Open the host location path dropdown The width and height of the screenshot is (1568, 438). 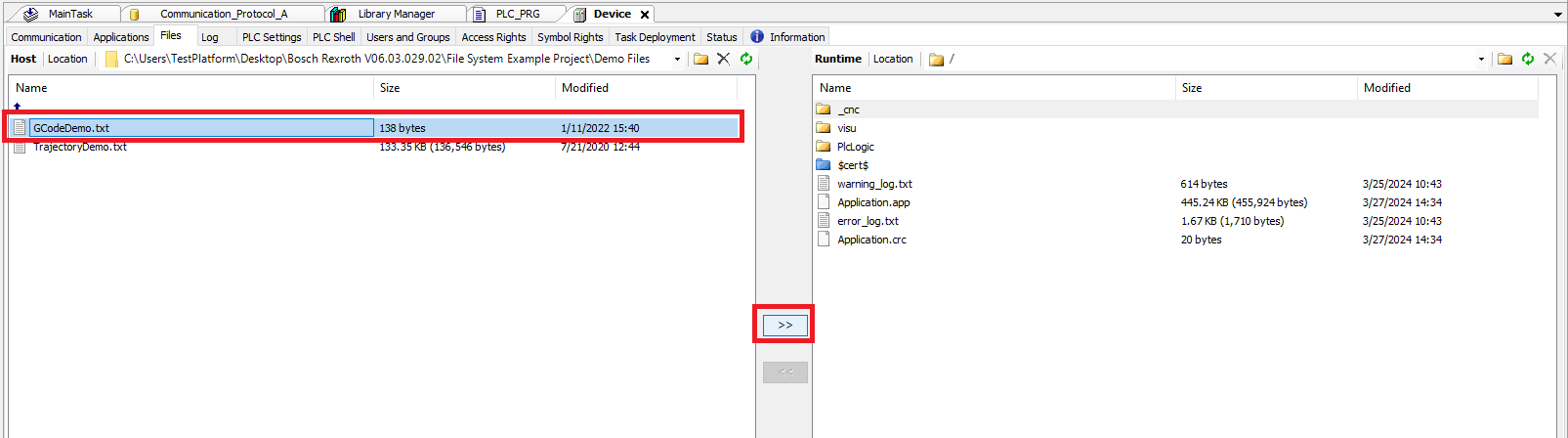click(677, 60)
